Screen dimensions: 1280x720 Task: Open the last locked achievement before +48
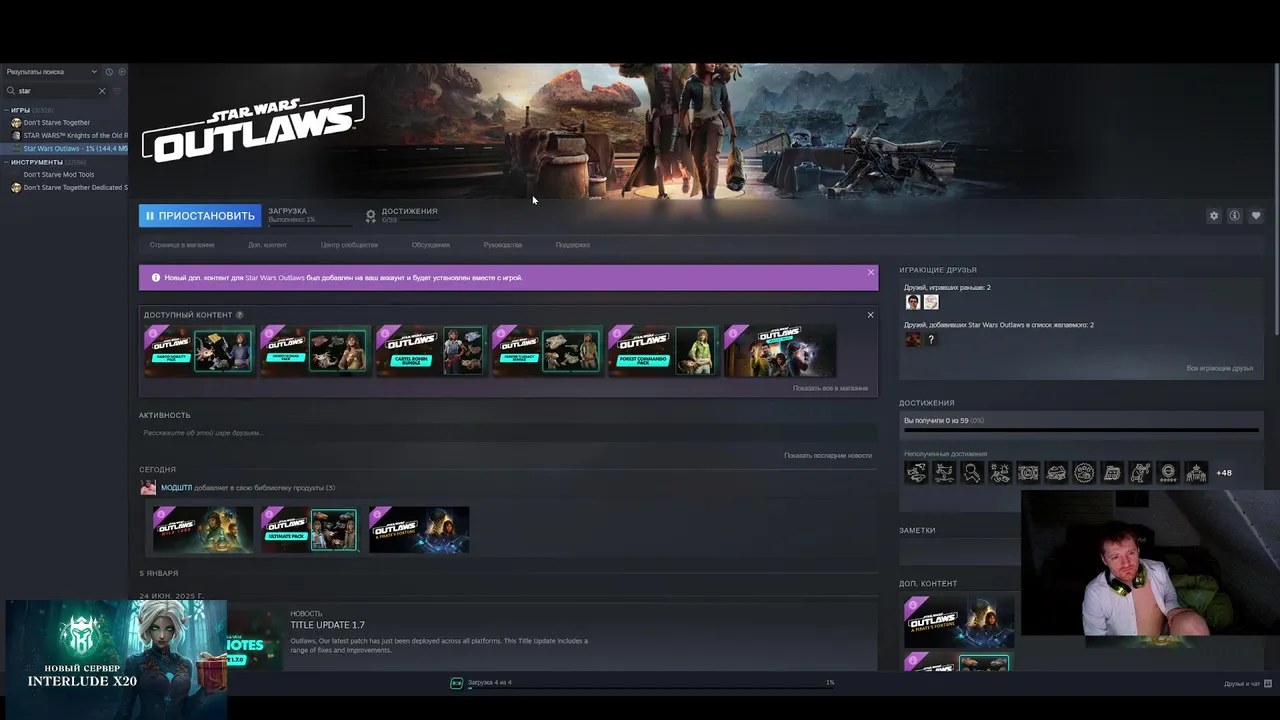coord(1196,473)
